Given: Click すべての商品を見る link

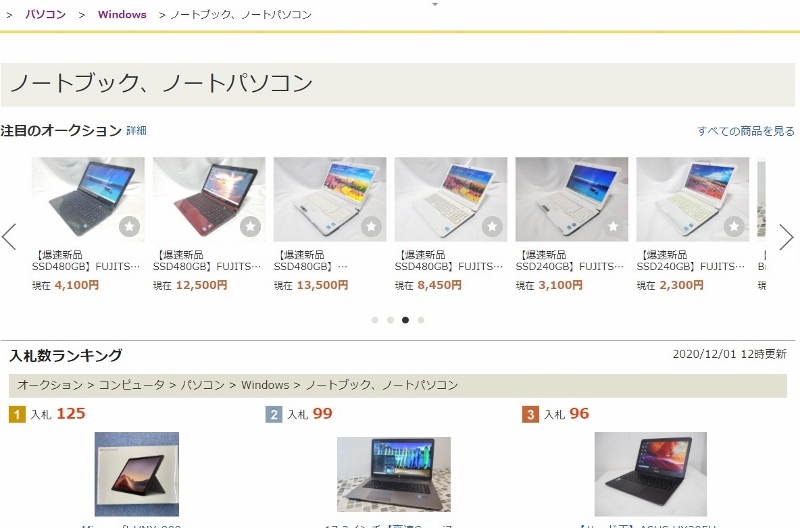Looking at the screenshot, I should tap(745, 131).
